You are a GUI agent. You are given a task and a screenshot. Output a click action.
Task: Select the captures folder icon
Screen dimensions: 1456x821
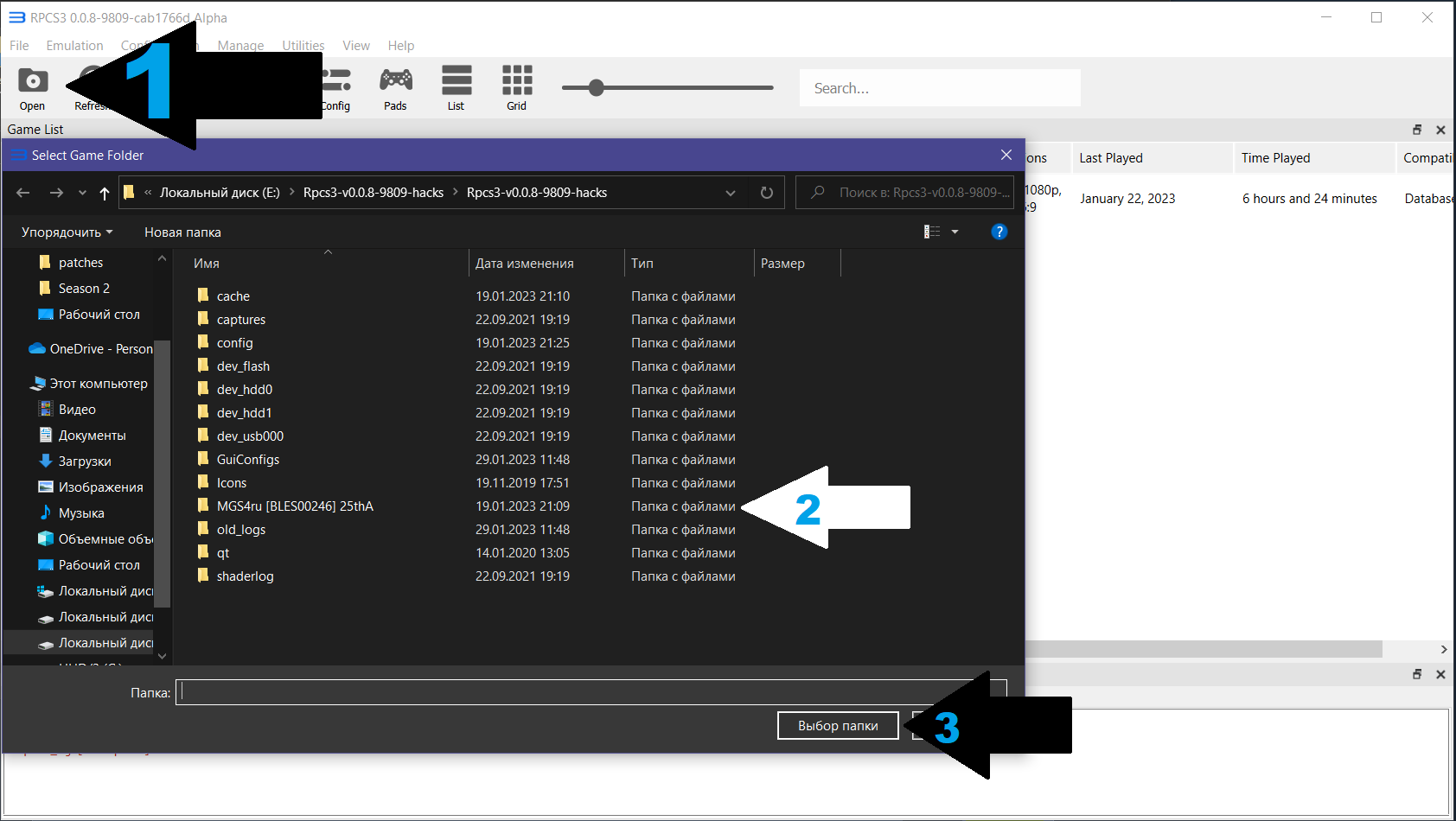coord(203,319)
